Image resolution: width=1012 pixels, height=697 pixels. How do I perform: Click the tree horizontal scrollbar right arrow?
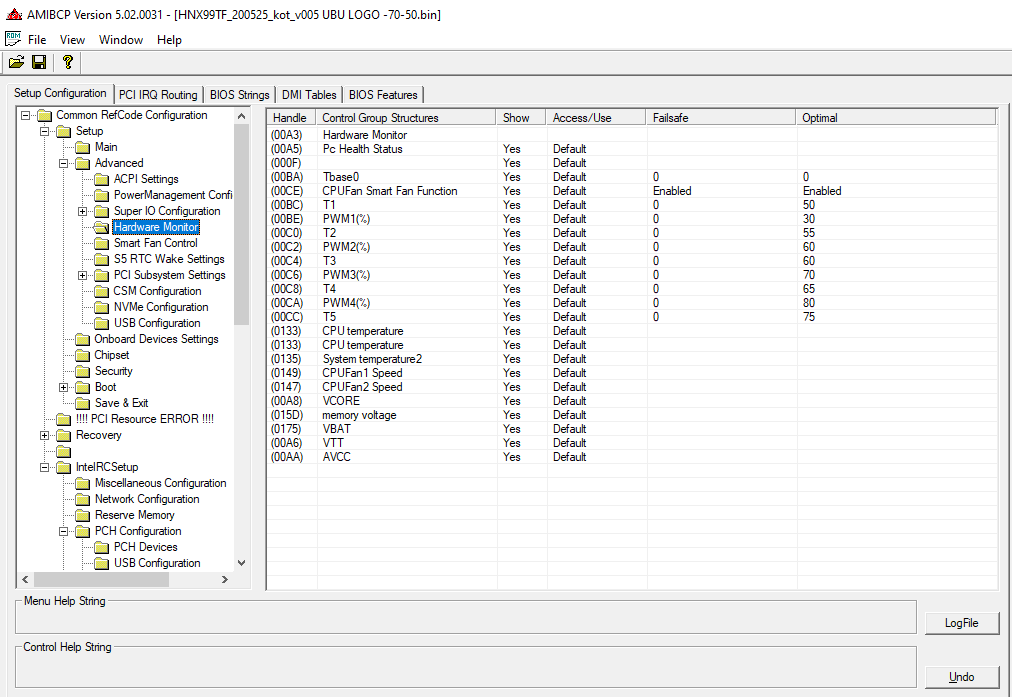click(x=225, y=580)
